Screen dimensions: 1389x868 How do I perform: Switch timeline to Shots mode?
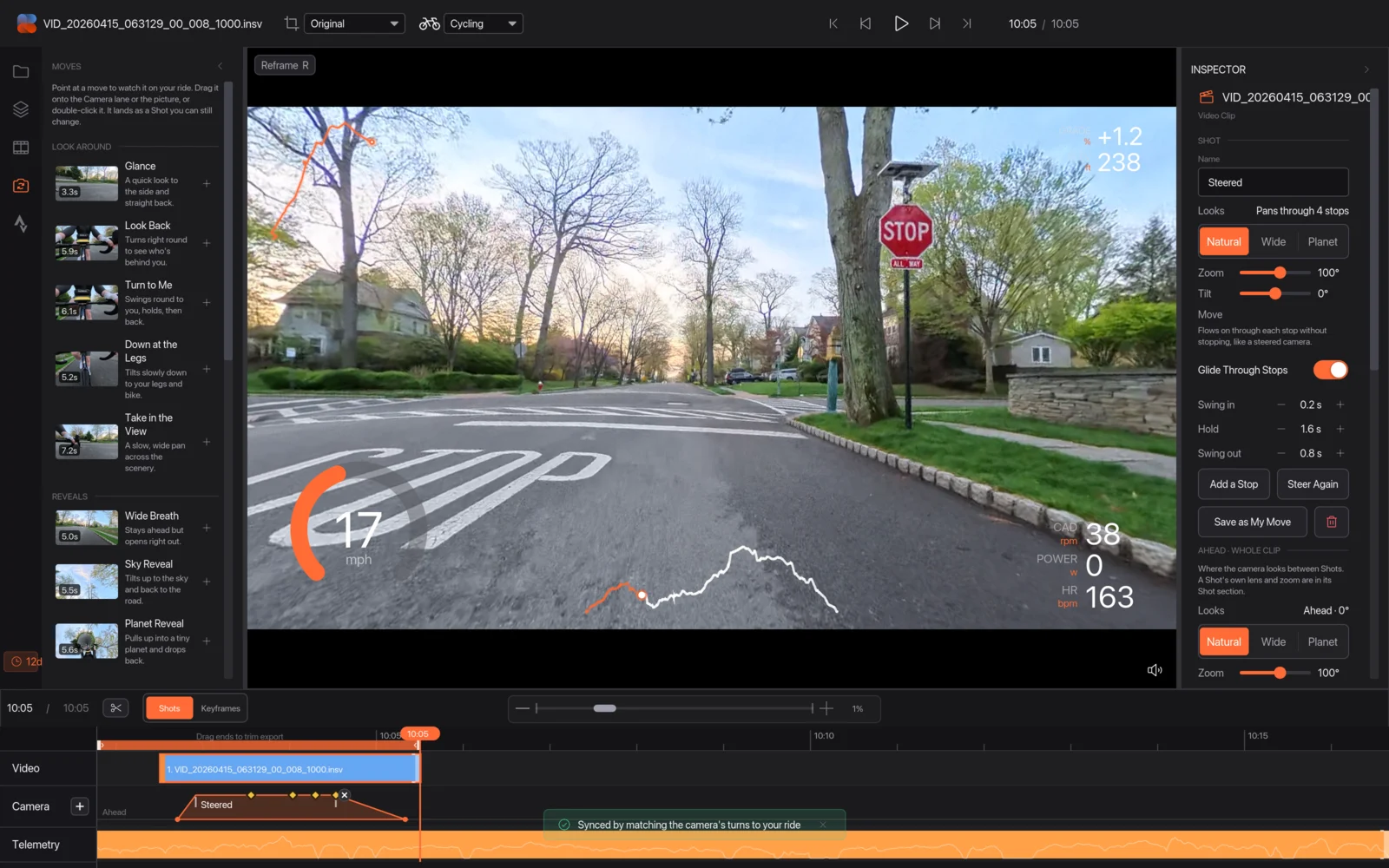tap(169, 708)
